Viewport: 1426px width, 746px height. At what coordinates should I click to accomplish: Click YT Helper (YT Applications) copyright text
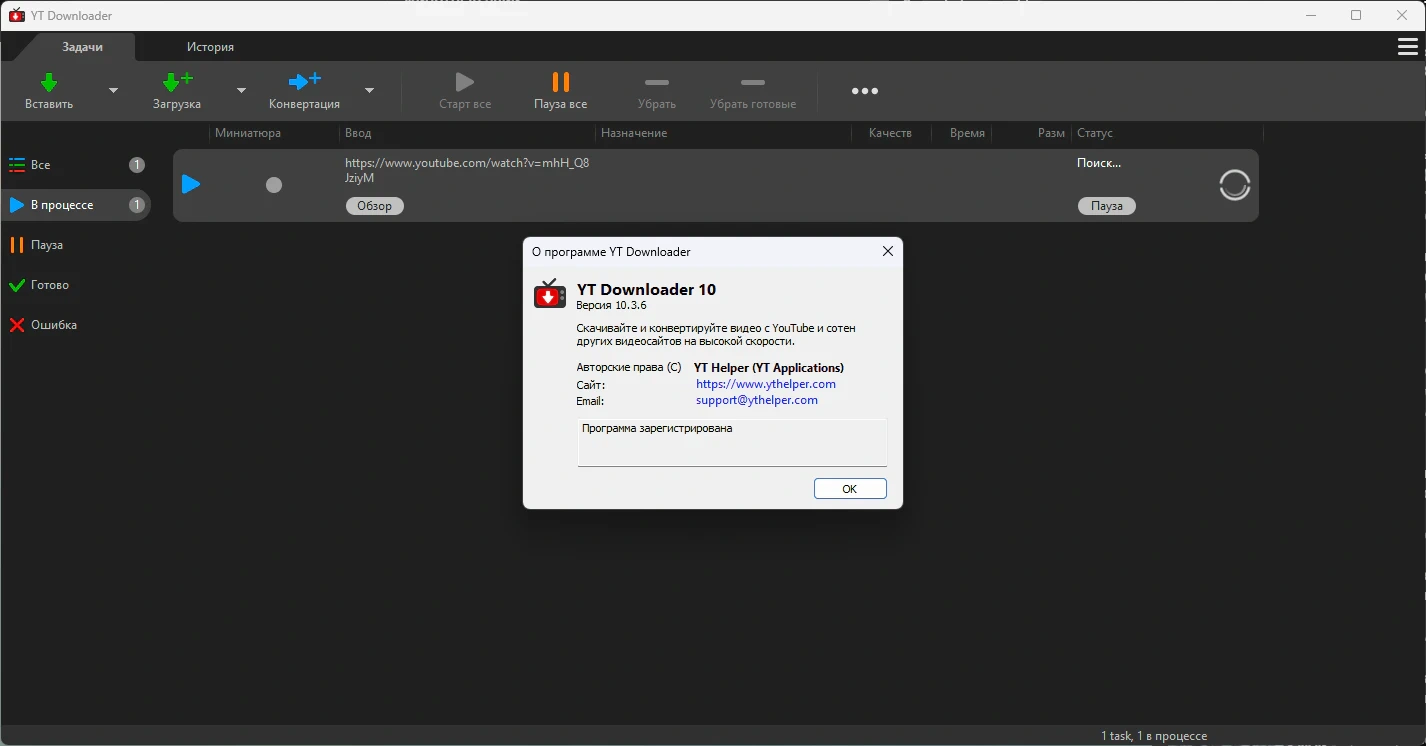(769, 367)
